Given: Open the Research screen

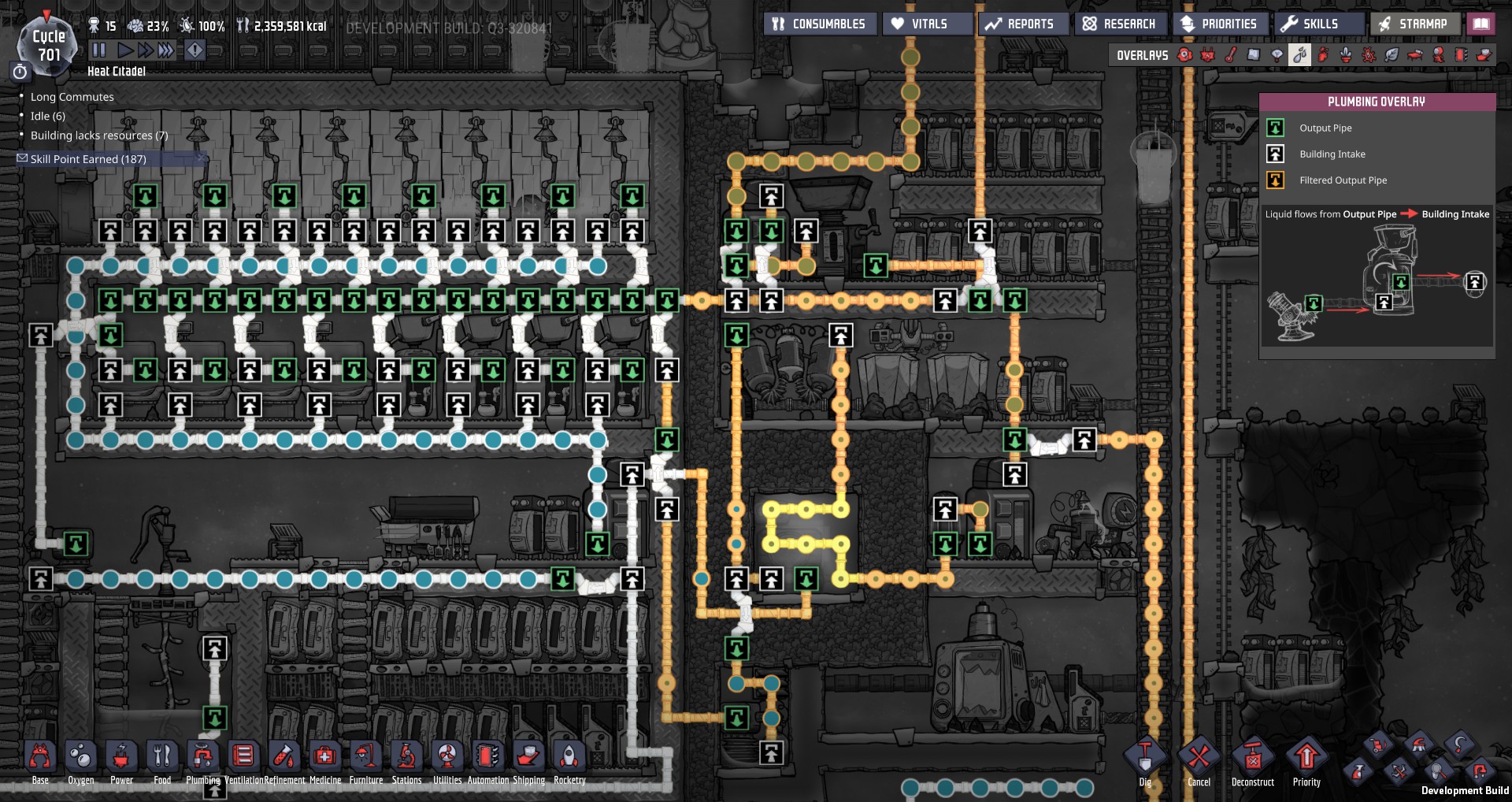Looking at the screenshot, I should pyautogui.click(x=1119, y=24).
